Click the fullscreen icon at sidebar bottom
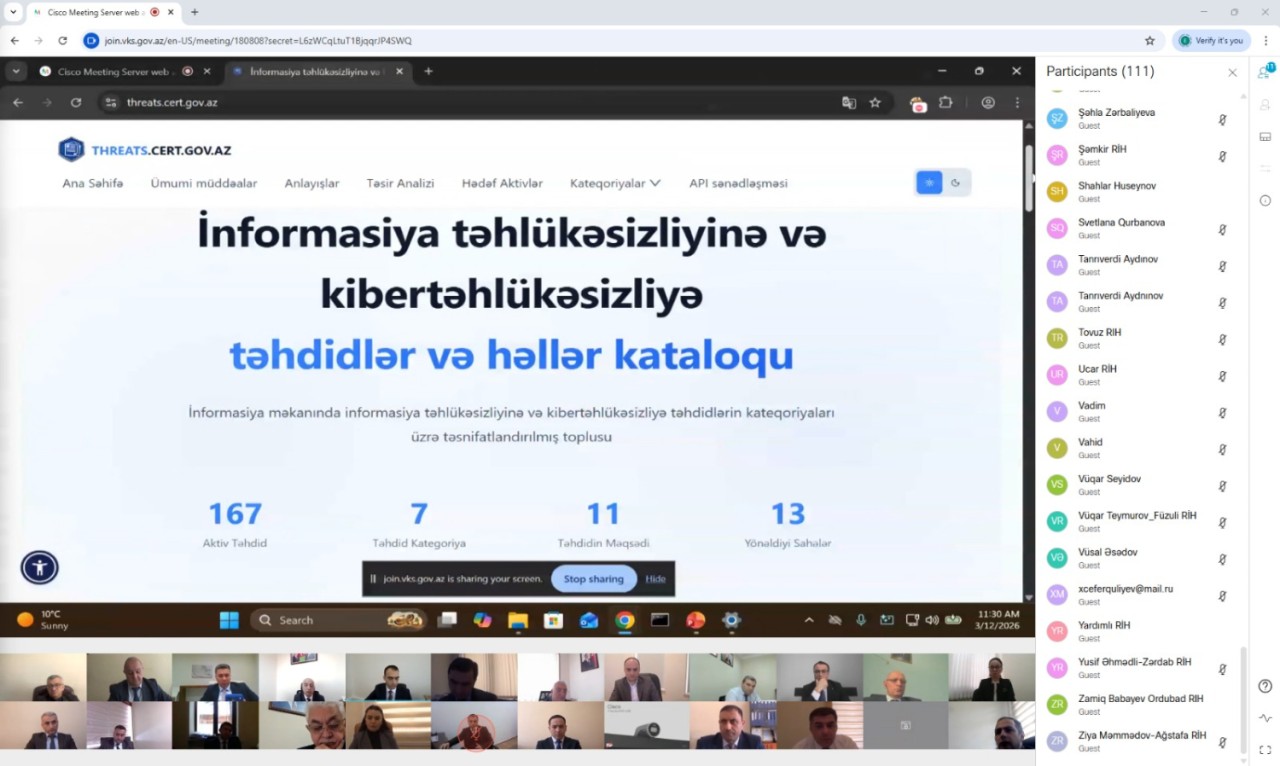The height and width of the screenshot is (766, 1280). coord(1266,750)
